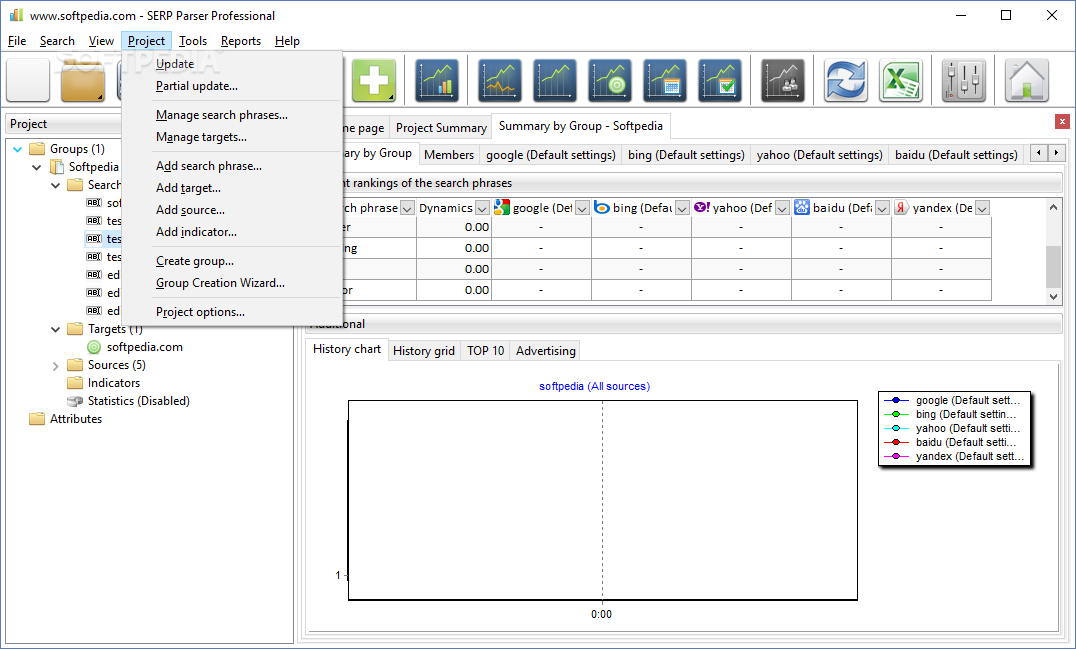Image resolution: width=1076 pixels, height=649 pixels.
Task: Select the Indicators folder
Action: [x=113, y=383]
